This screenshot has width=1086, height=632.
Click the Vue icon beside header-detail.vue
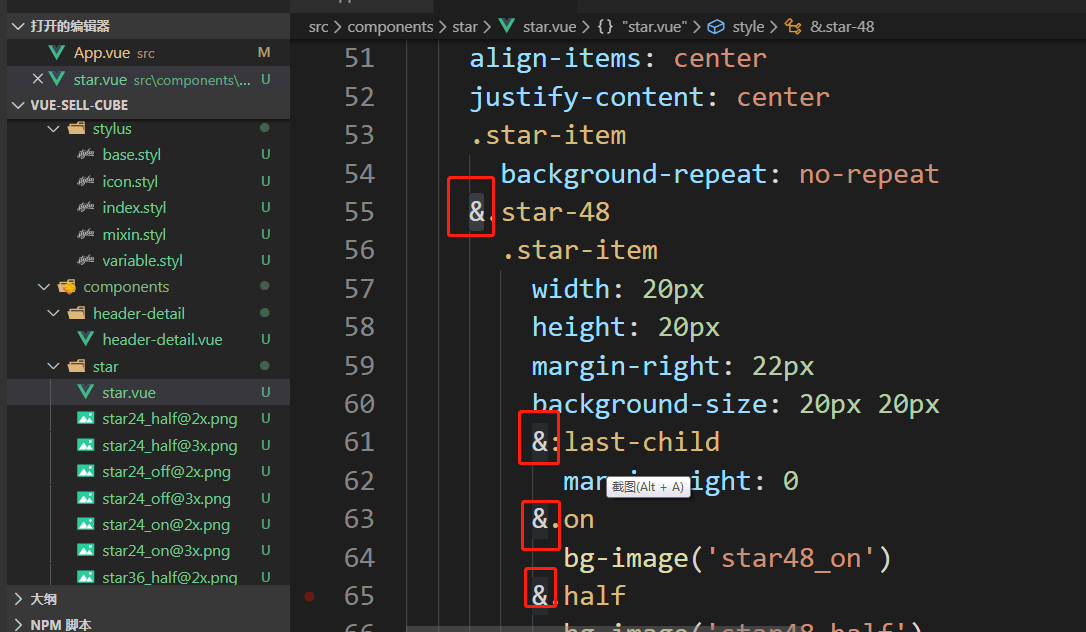85,340
